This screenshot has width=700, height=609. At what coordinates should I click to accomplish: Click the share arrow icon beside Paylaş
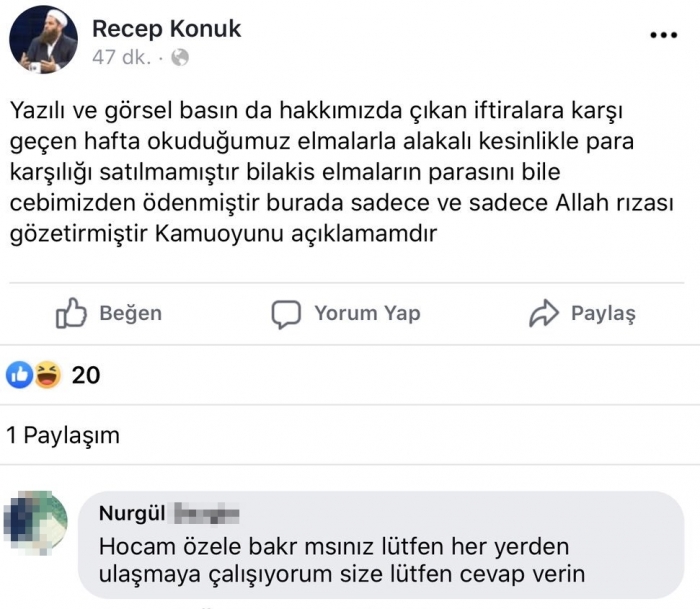(544, 314)
